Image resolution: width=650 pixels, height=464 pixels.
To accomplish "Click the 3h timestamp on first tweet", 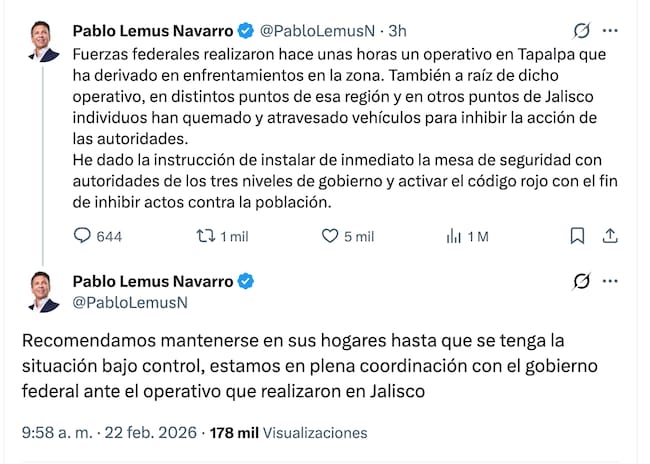I will tap(397, 30).
